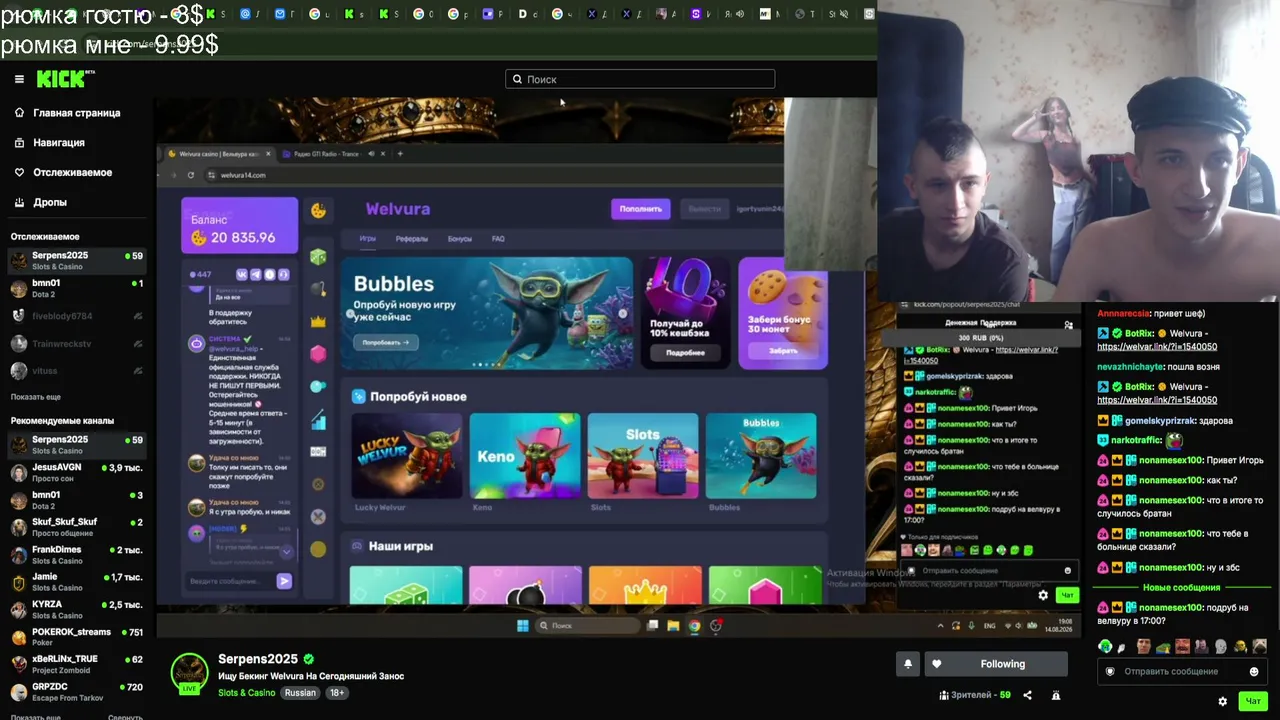This screenshot has width=1280, height=720.
Task: Click the Telegram icon in Welvura chat header
Action: coord(256,274)
